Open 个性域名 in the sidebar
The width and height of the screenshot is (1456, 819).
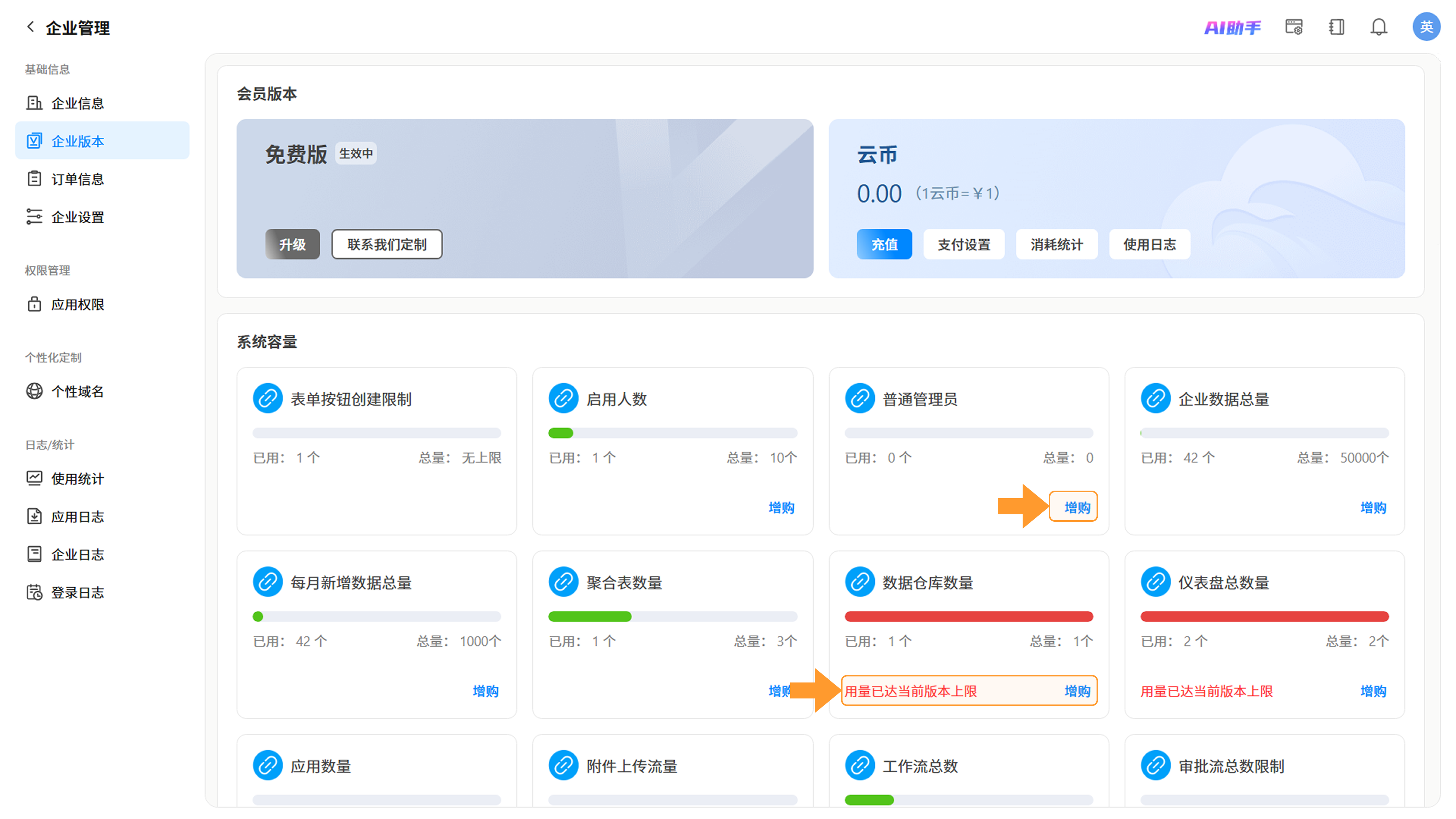click(102, 391)
